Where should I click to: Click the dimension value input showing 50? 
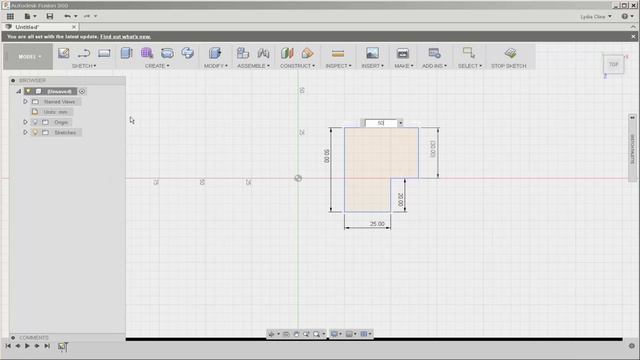click(x=381, y=123)
